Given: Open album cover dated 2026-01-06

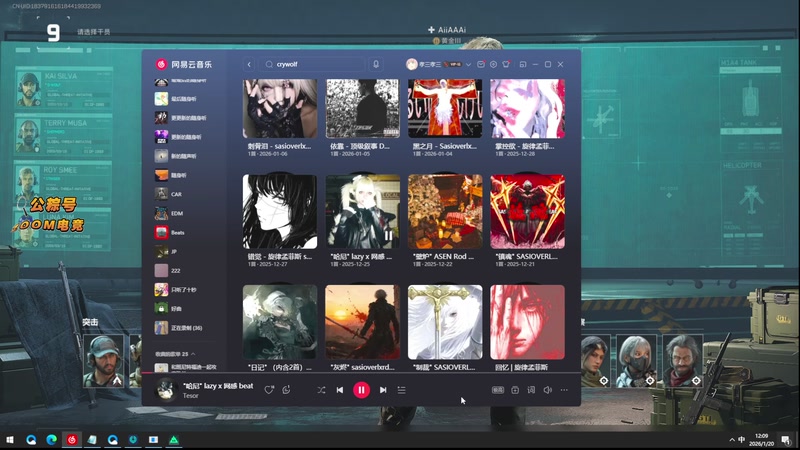Looking at the screenshot, I should coord(280,108).
